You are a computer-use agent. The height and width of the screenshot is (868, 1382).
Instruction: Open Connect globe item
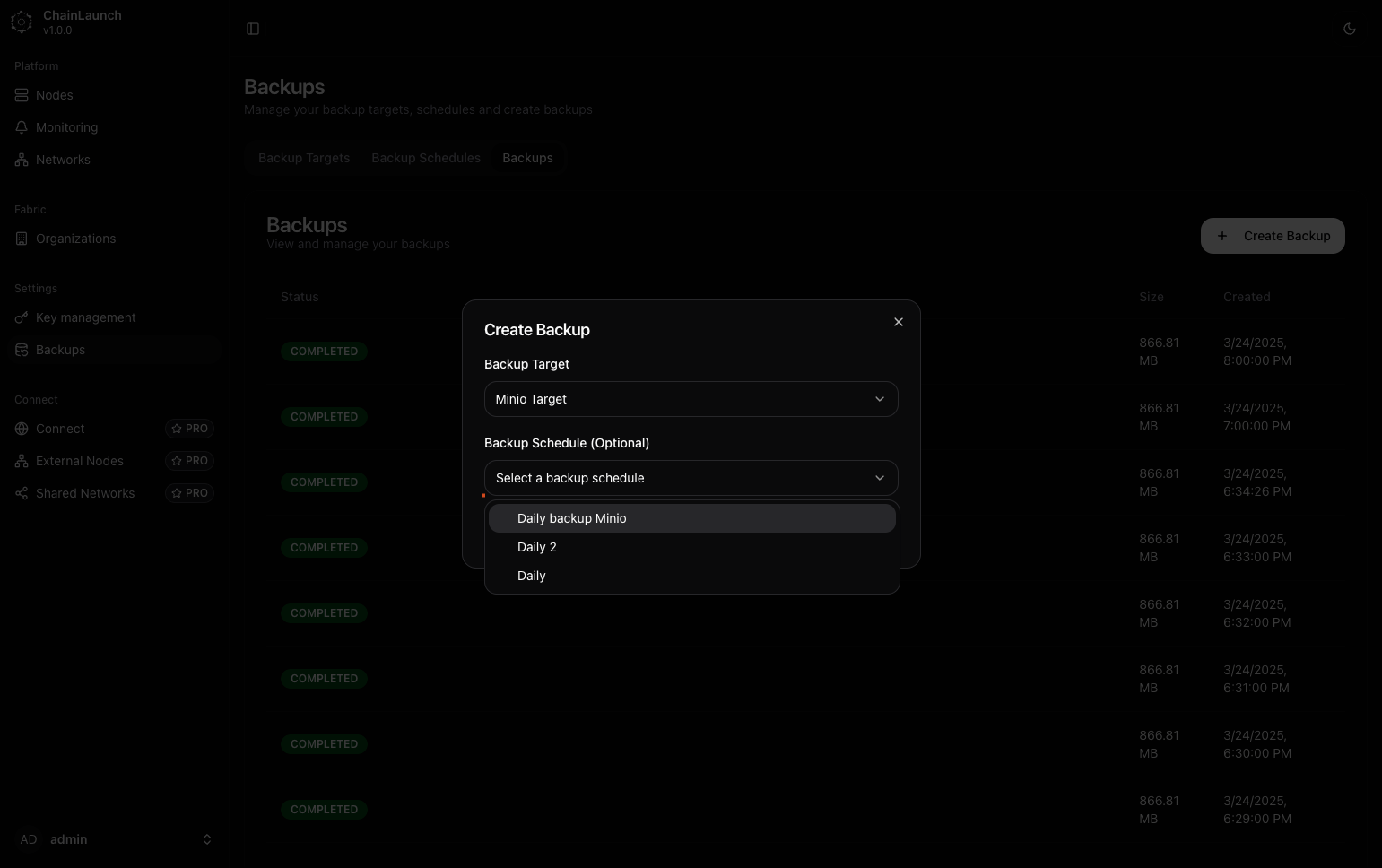60,429
